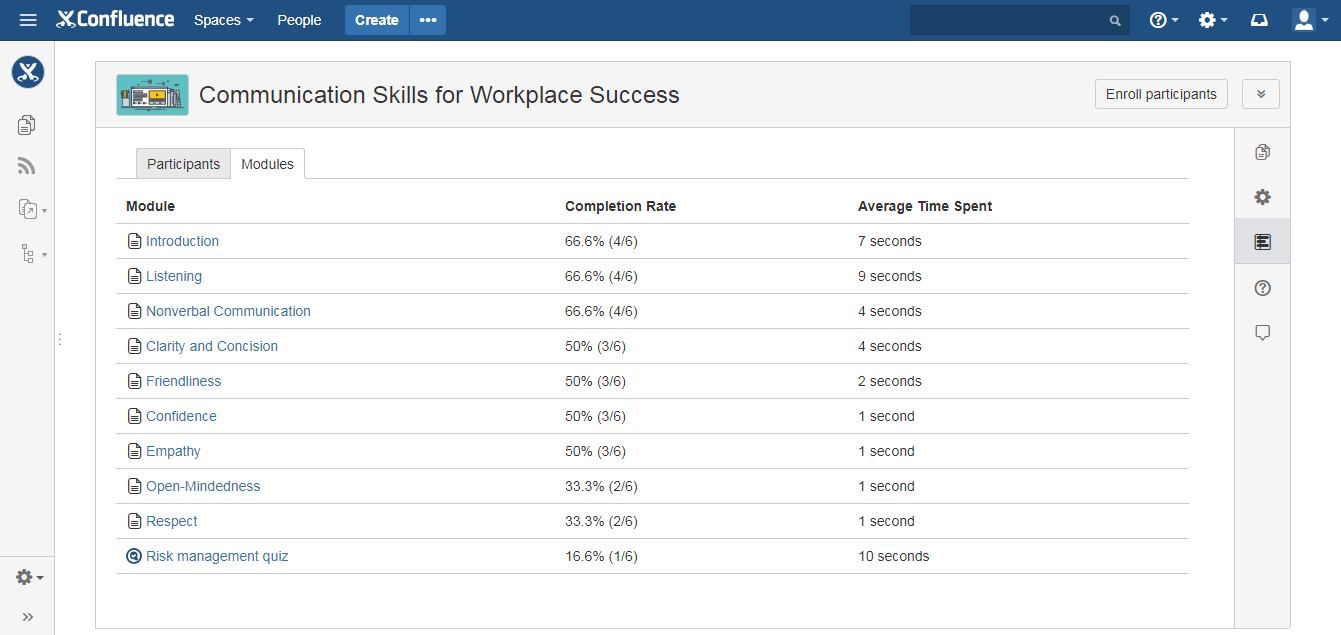Open the chevron next to Enroll participants
Viewport: 1341px width, 635px height.
tap(1260, 93)
